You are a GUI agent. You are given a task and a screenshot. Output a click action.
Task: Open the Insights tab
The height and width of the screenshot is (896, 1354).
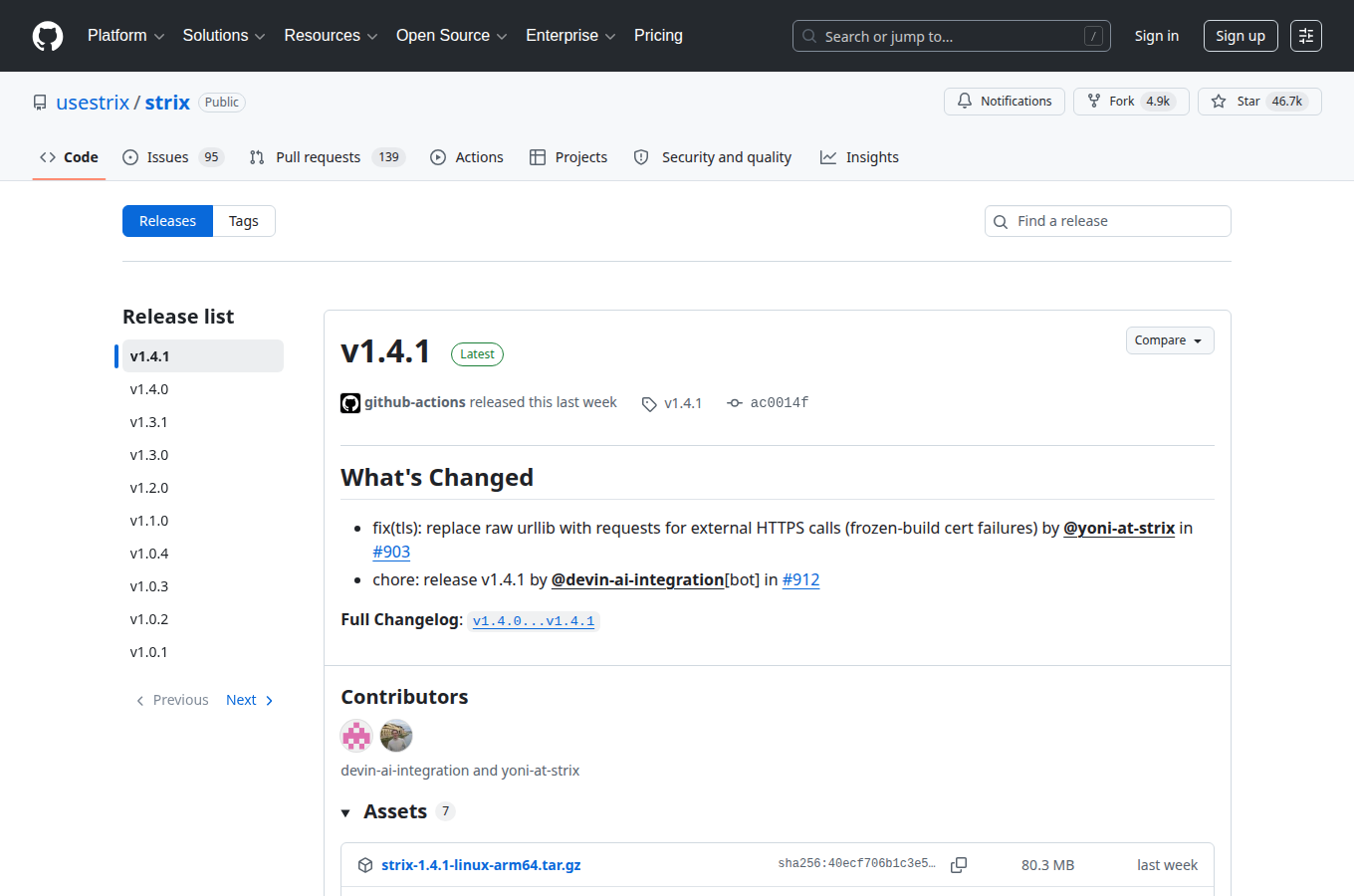click(859, 157)
